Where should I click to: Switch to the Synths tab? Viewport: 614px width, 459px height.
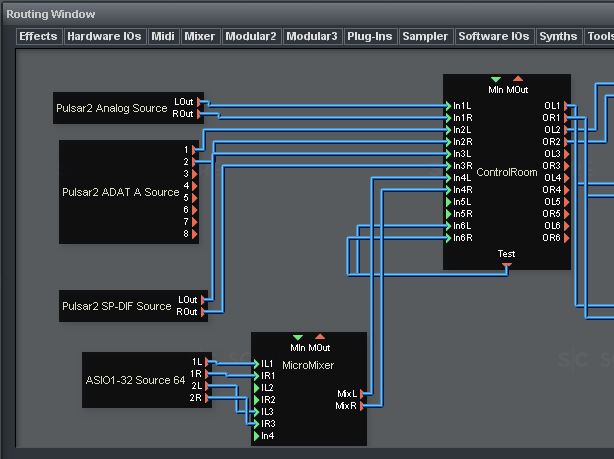(558, 36)
